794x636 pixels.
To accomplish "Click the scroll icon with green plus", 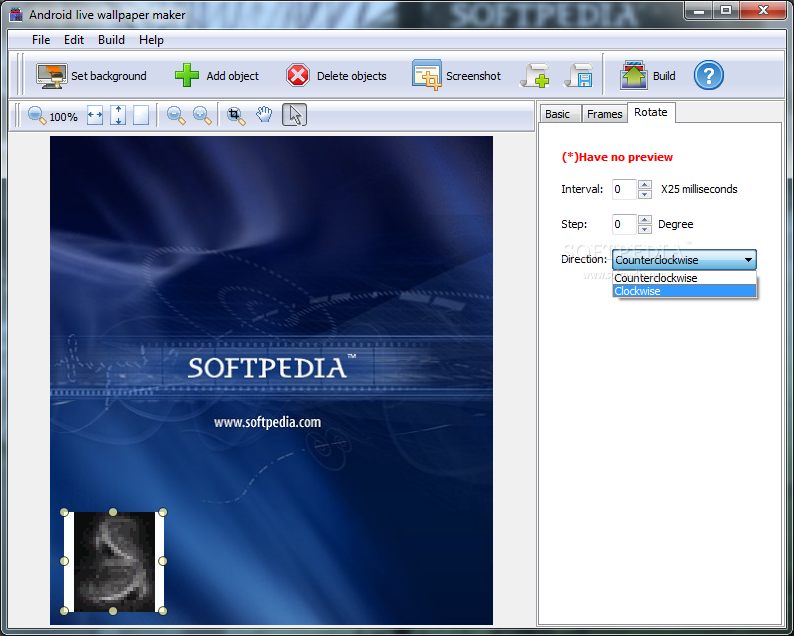I will [x=535, y=76].
